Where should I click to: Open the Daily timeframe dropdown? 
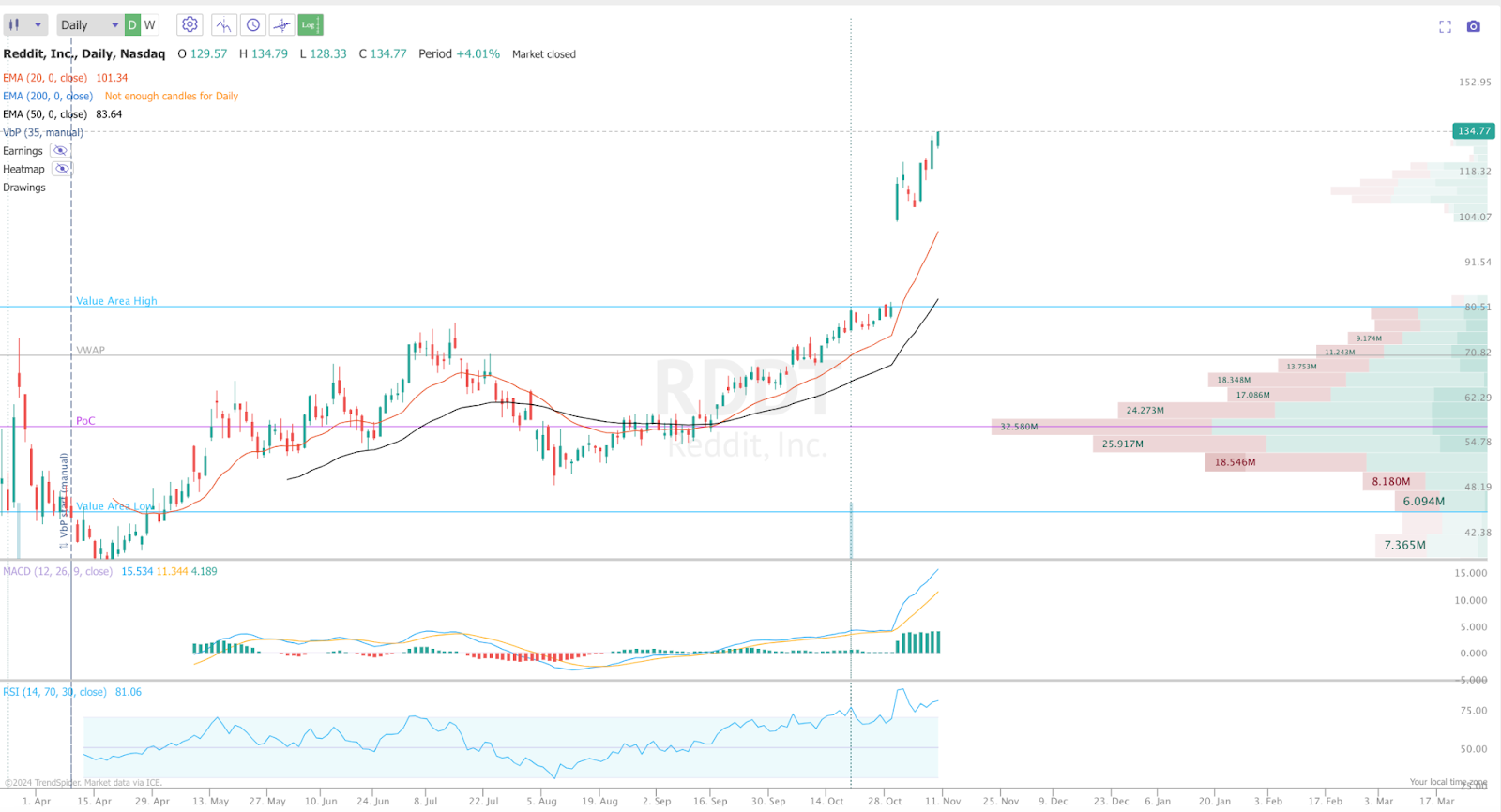[89, 25]
